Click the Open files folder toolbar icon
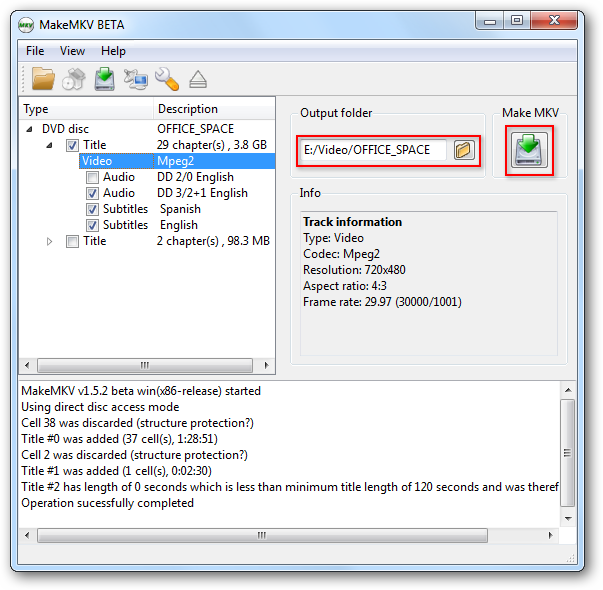 click(43, 78)
